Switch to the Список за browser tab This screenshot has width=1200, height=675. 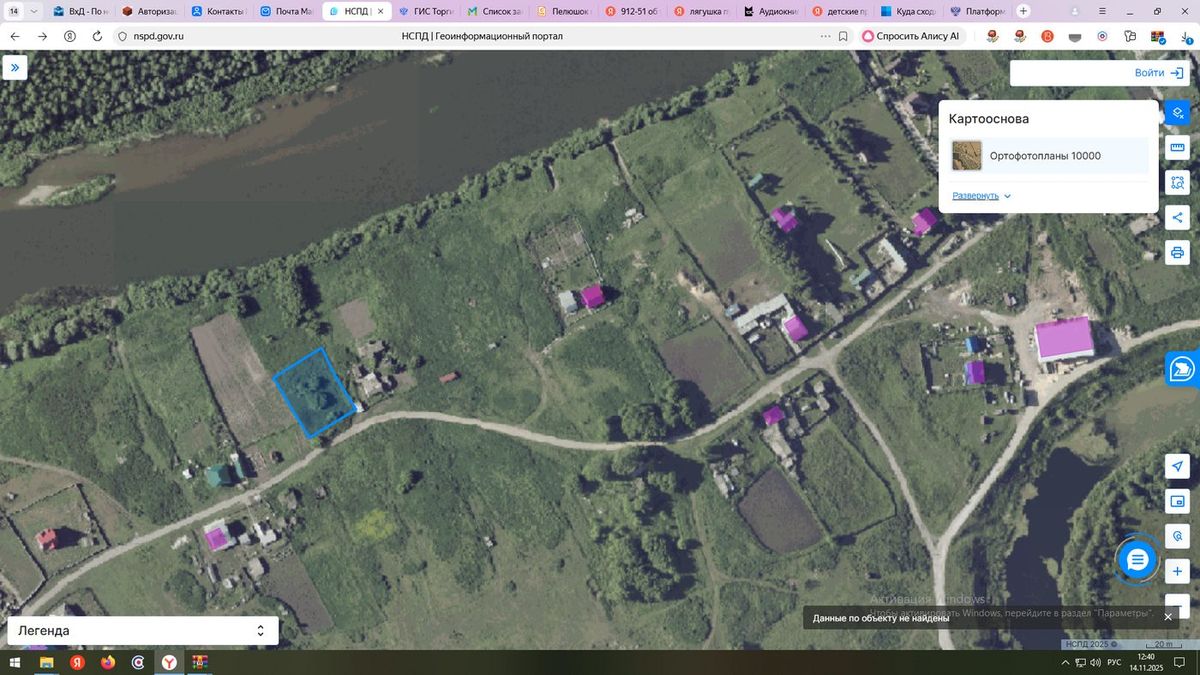(x=496, y=11)
